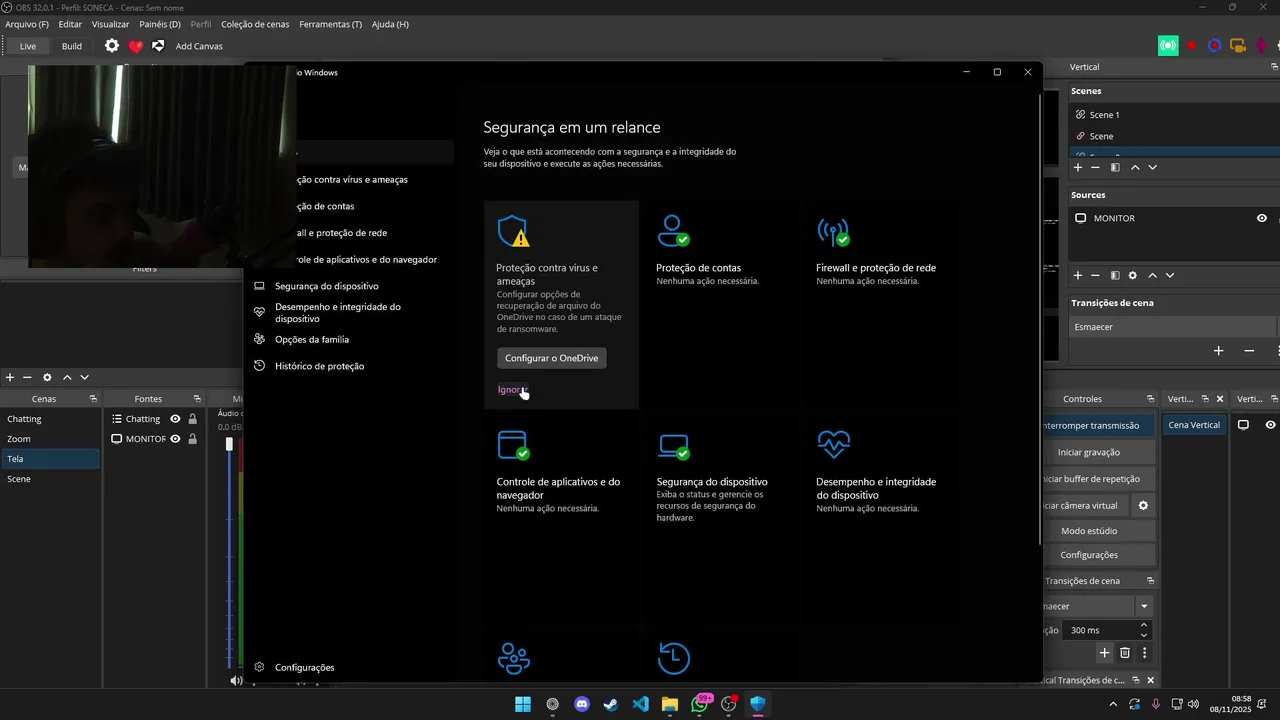Open Proteção de contas tile icon

[674, 231]
